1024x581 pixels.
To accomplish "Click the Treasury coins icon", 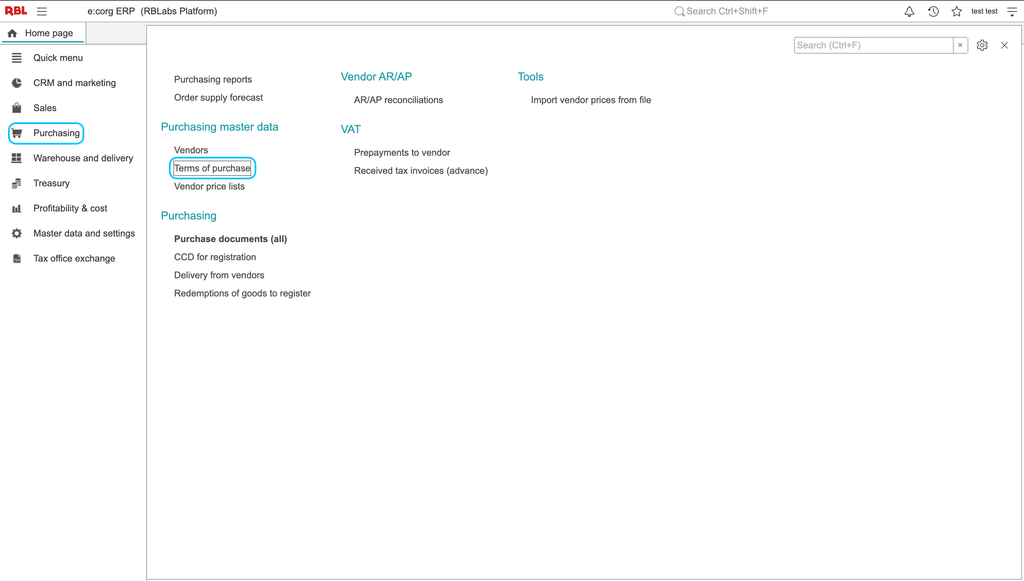I will point(17,183).
